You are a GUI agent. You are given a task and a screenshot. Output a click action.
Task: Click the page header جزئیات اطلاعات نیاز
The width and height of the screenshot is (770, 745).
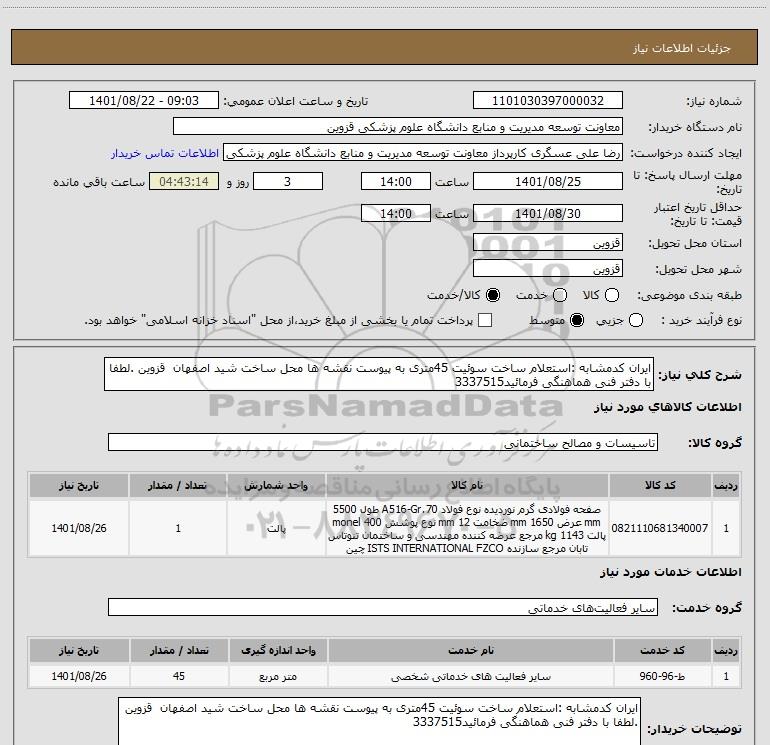pyautogui.click(x=681, y=48)
